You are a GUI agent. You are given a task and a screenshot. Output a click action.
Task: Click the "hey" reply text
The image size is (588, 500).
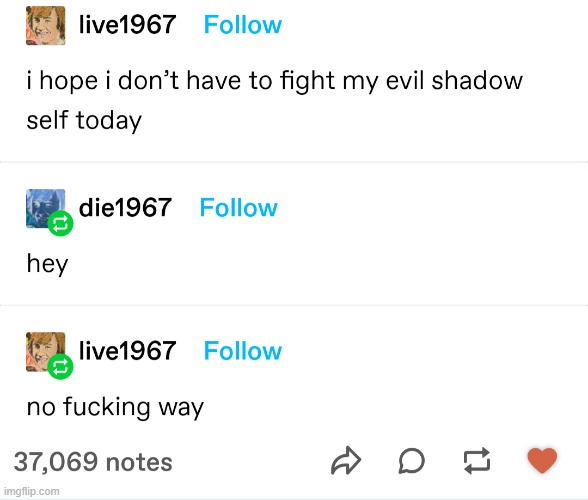(48, 264)
